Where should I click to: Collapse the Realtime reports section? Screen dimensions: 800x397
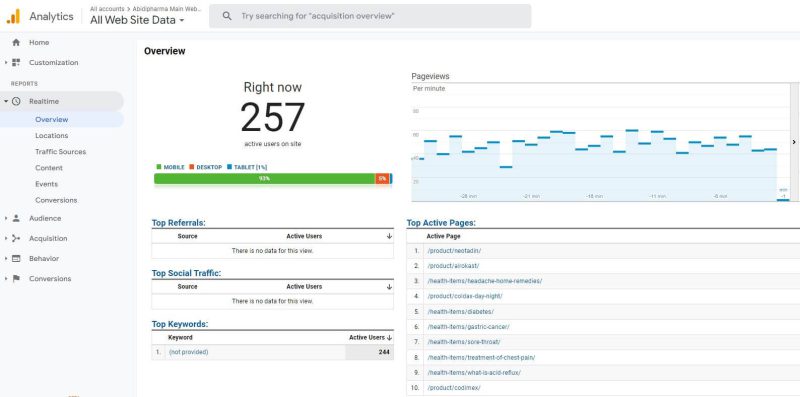click(6, 101)
